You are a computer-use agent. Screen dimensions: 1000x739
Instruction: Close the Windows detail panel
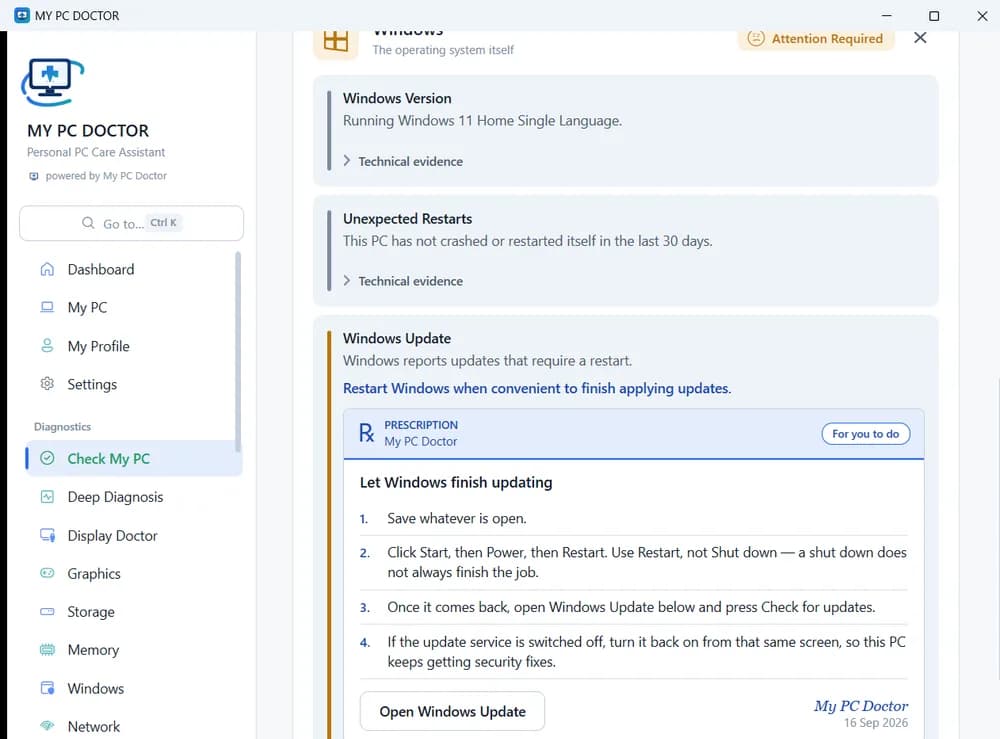pyautogui.click(x=920, y=38)
